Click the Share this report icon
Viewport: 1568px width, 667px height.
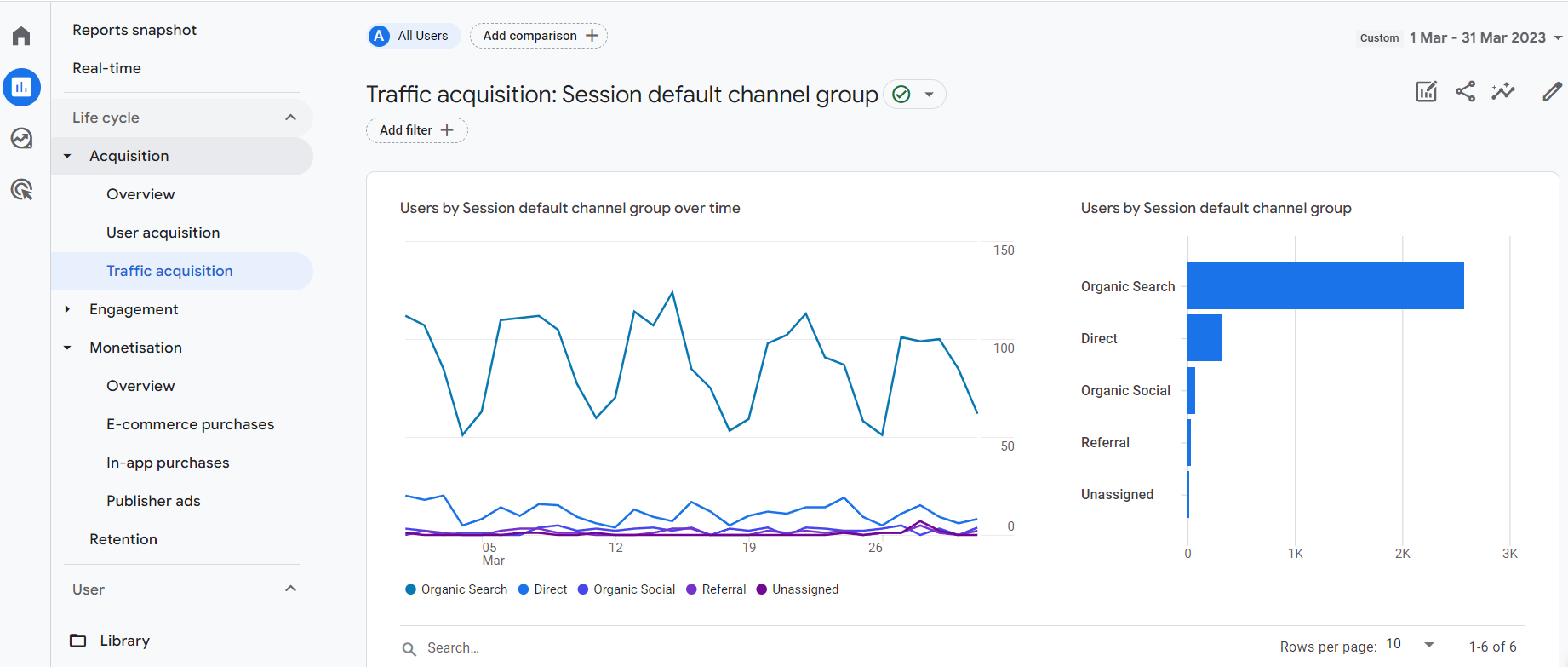click(1465, 92)
